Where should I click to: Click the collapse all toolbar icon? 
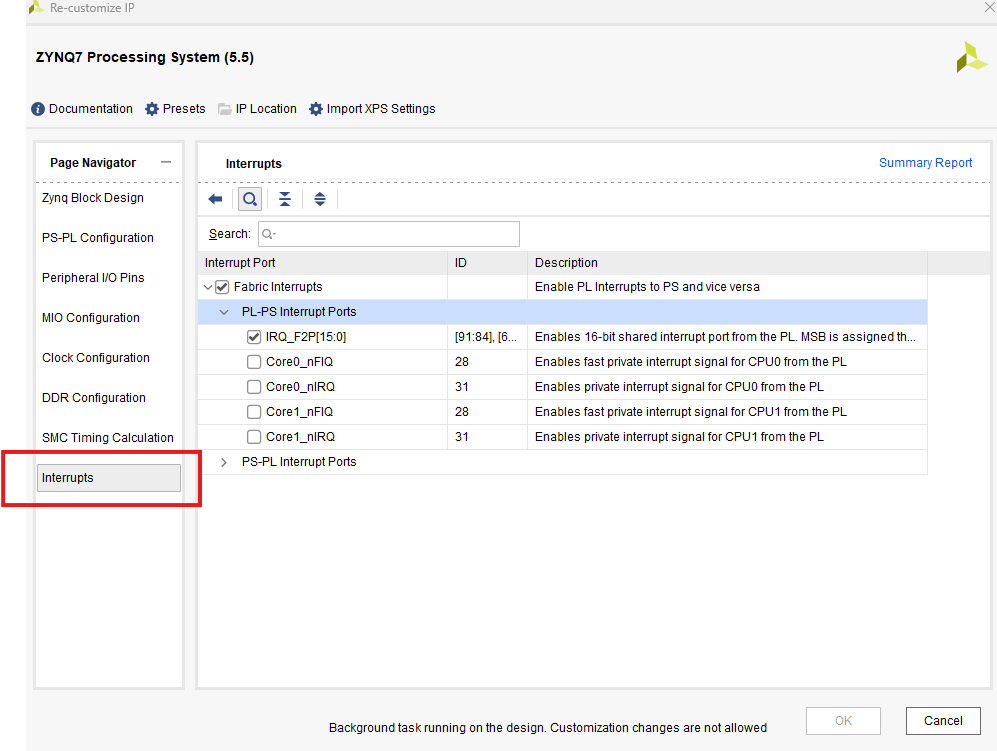tap(285, 199)
